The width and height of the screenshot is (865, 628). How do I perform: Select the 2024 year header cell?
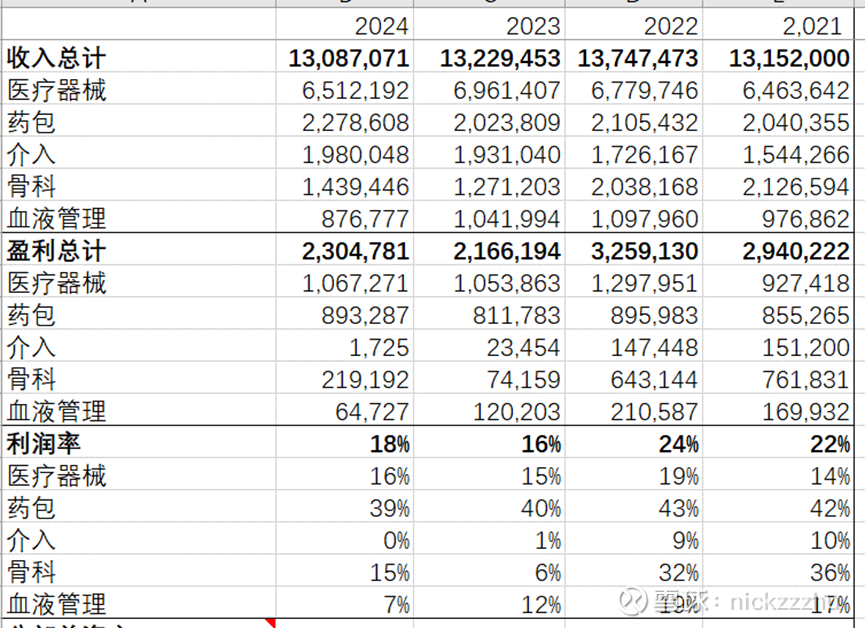[x=345, y=26]
